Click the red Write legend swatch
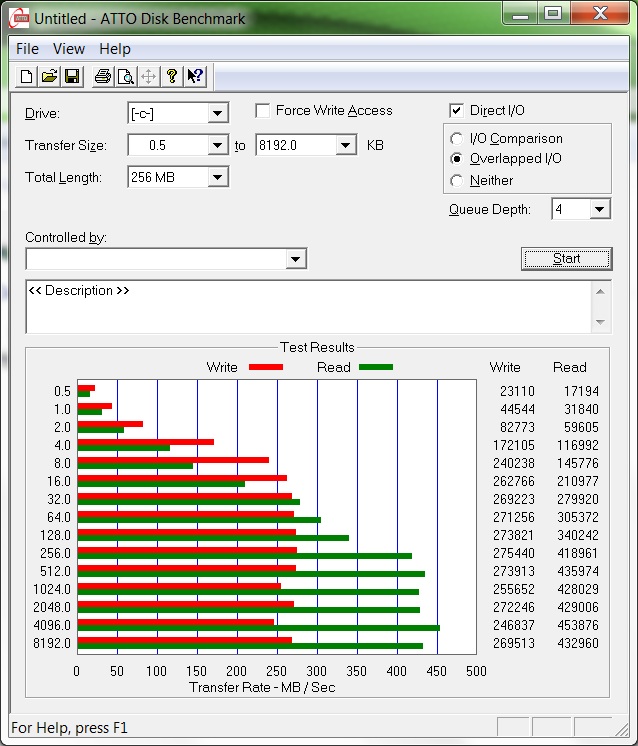The width and height of the screenshot is (638, 746). click(266, 367)
